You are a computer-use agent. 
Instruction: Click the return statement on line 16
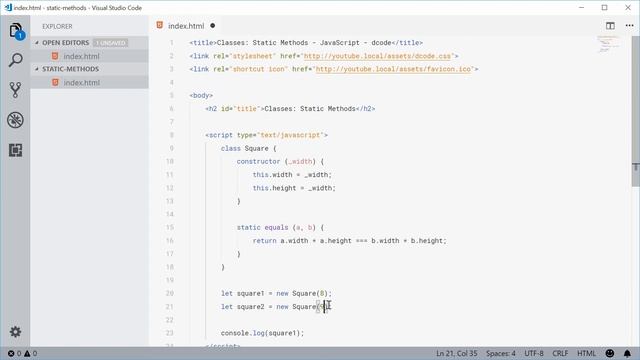(x=349, y=241)
